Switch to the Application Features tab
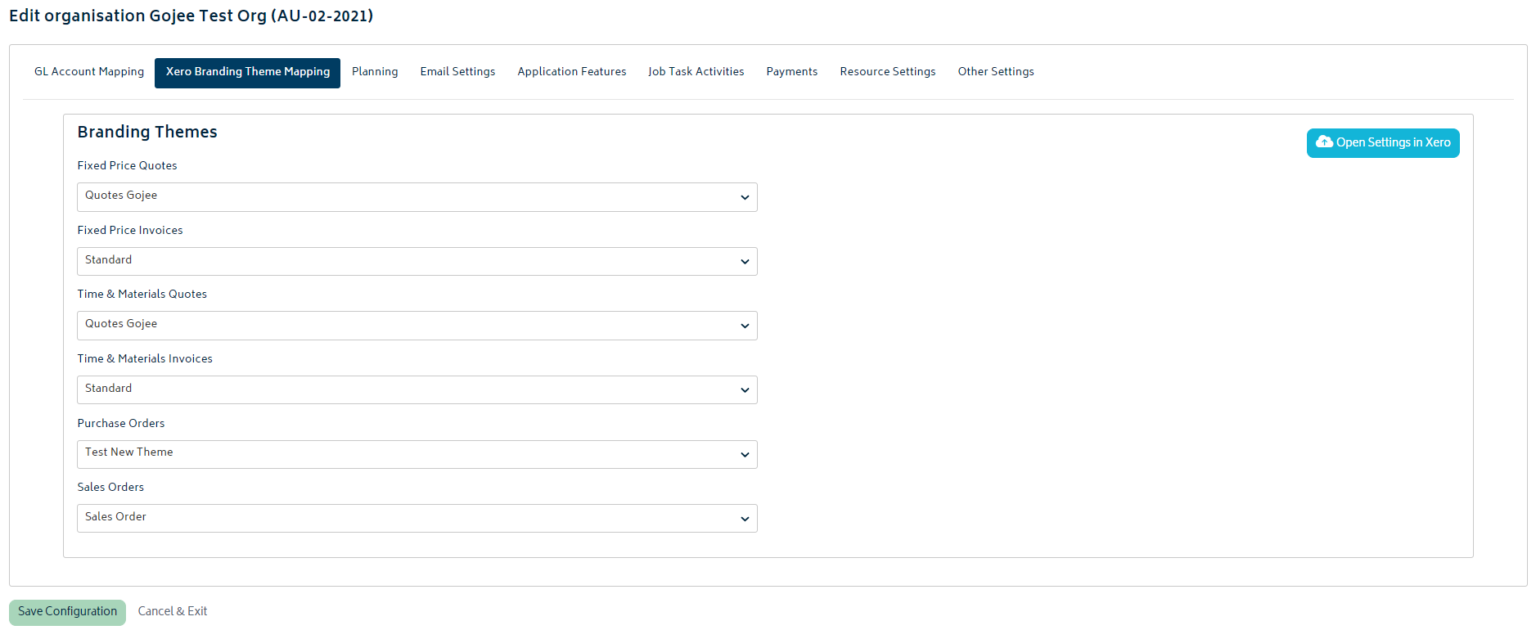 click(x=571, y=71)
